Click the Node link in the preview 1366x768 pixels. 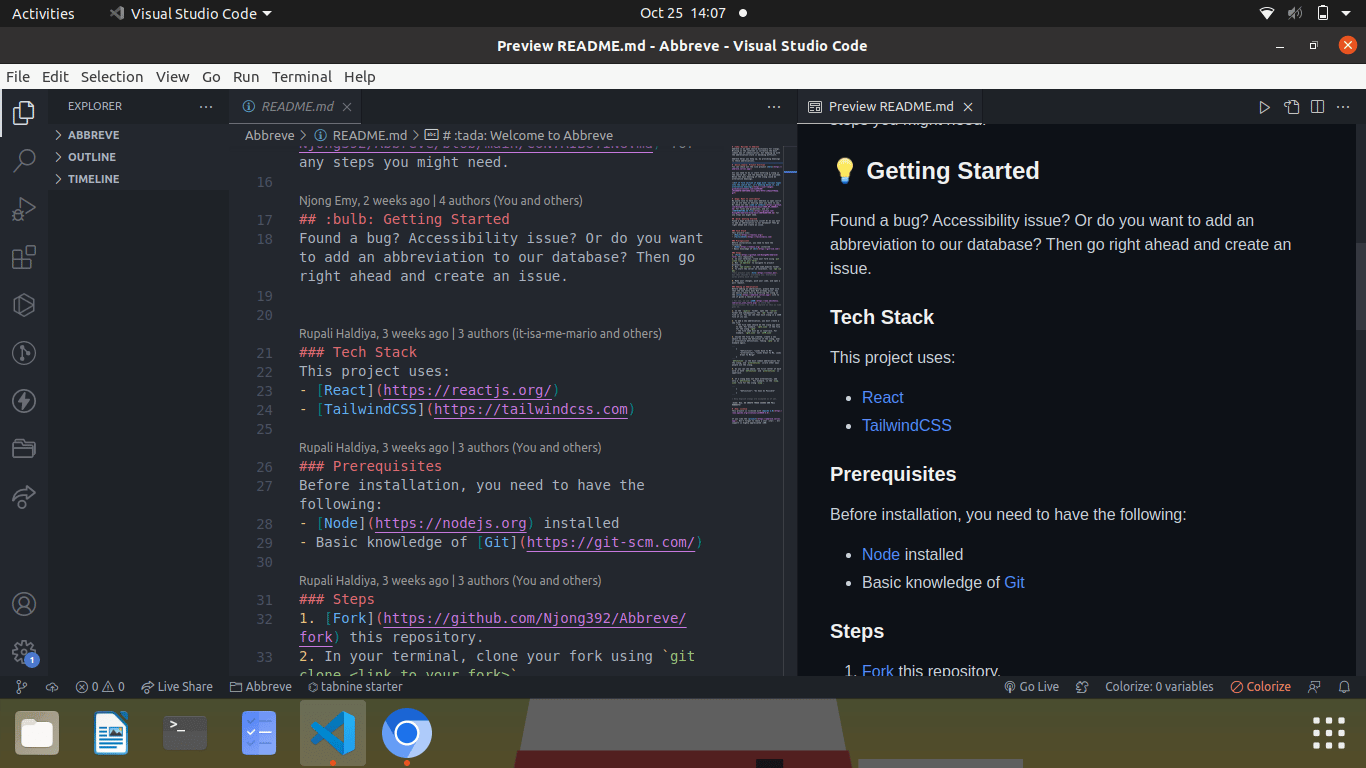click(x=881, y=555)
